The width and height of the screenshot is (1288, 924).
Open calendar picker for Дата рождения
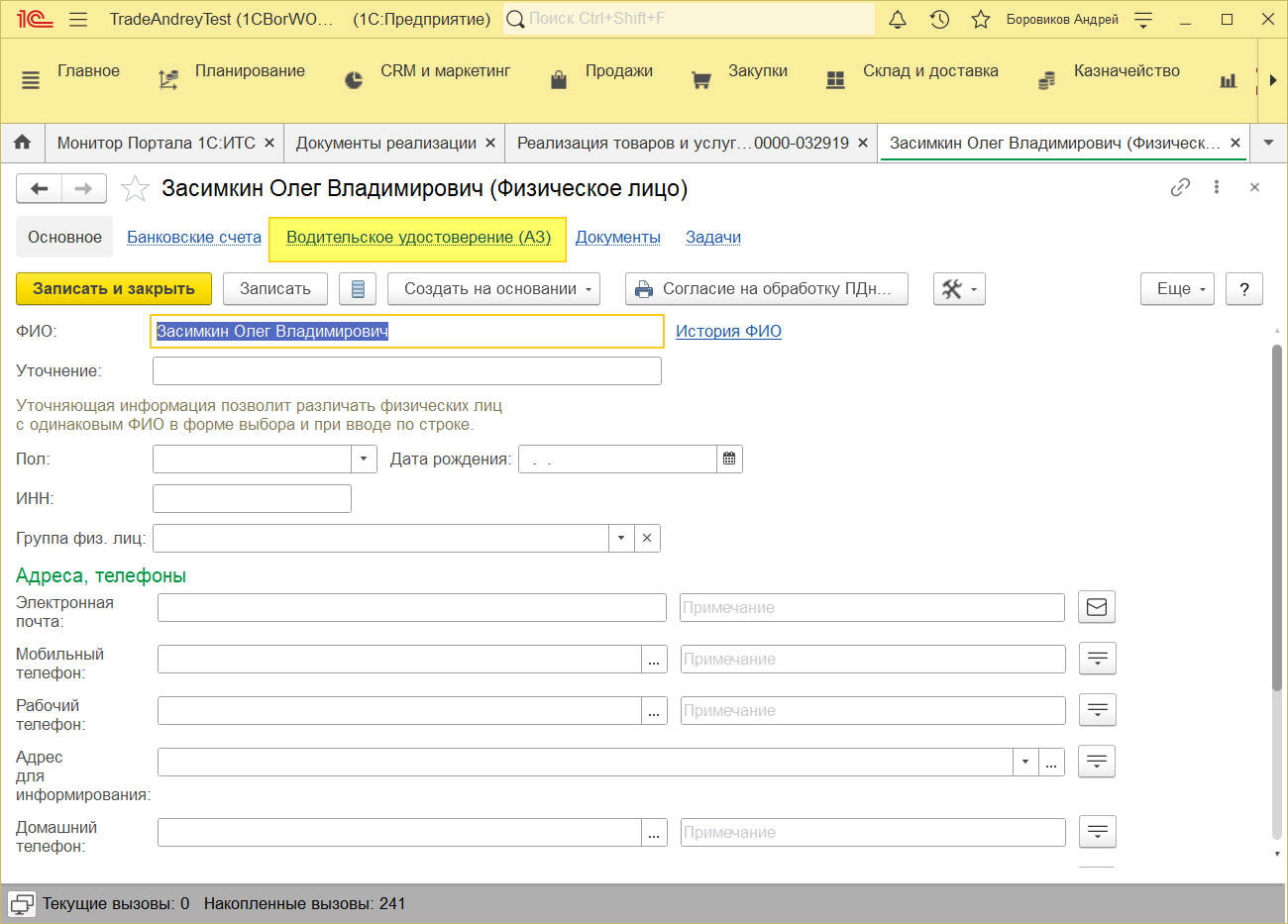point(729,460)
